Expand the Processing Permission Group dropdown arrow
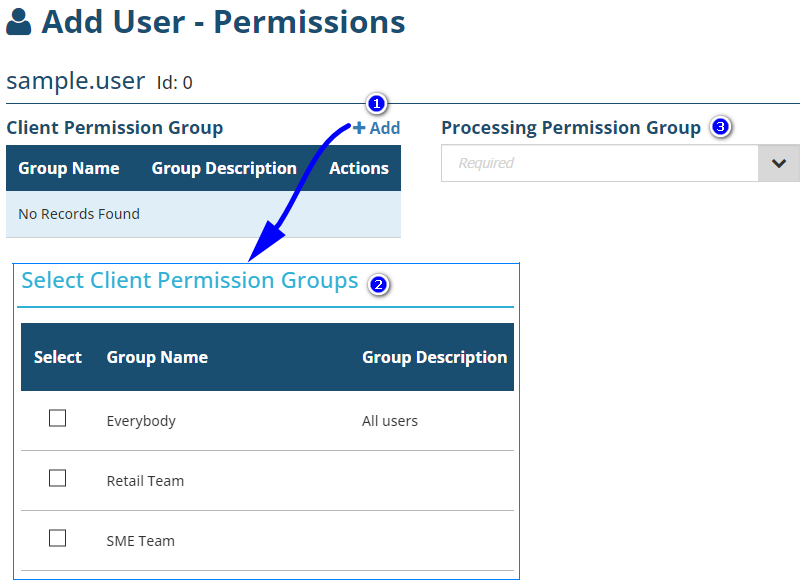Image resolution: width=801 pixels, height=584 pixels. 779,163
